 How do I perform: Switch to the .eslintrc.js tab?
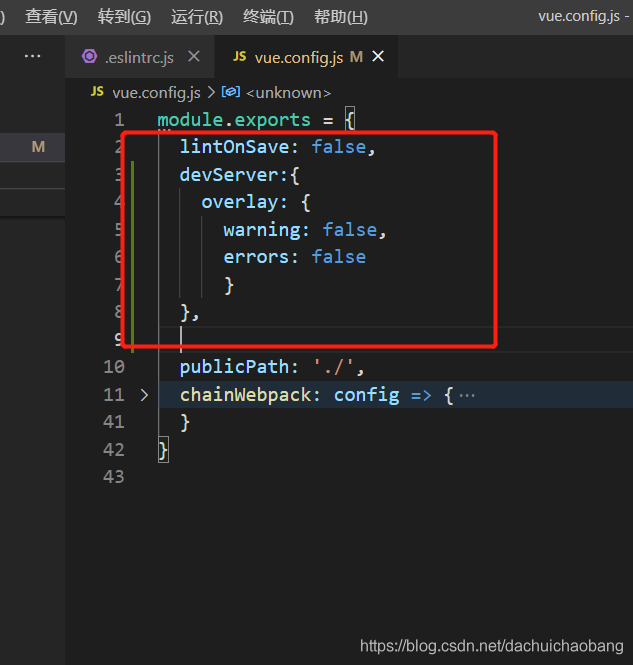click(139, 57)
